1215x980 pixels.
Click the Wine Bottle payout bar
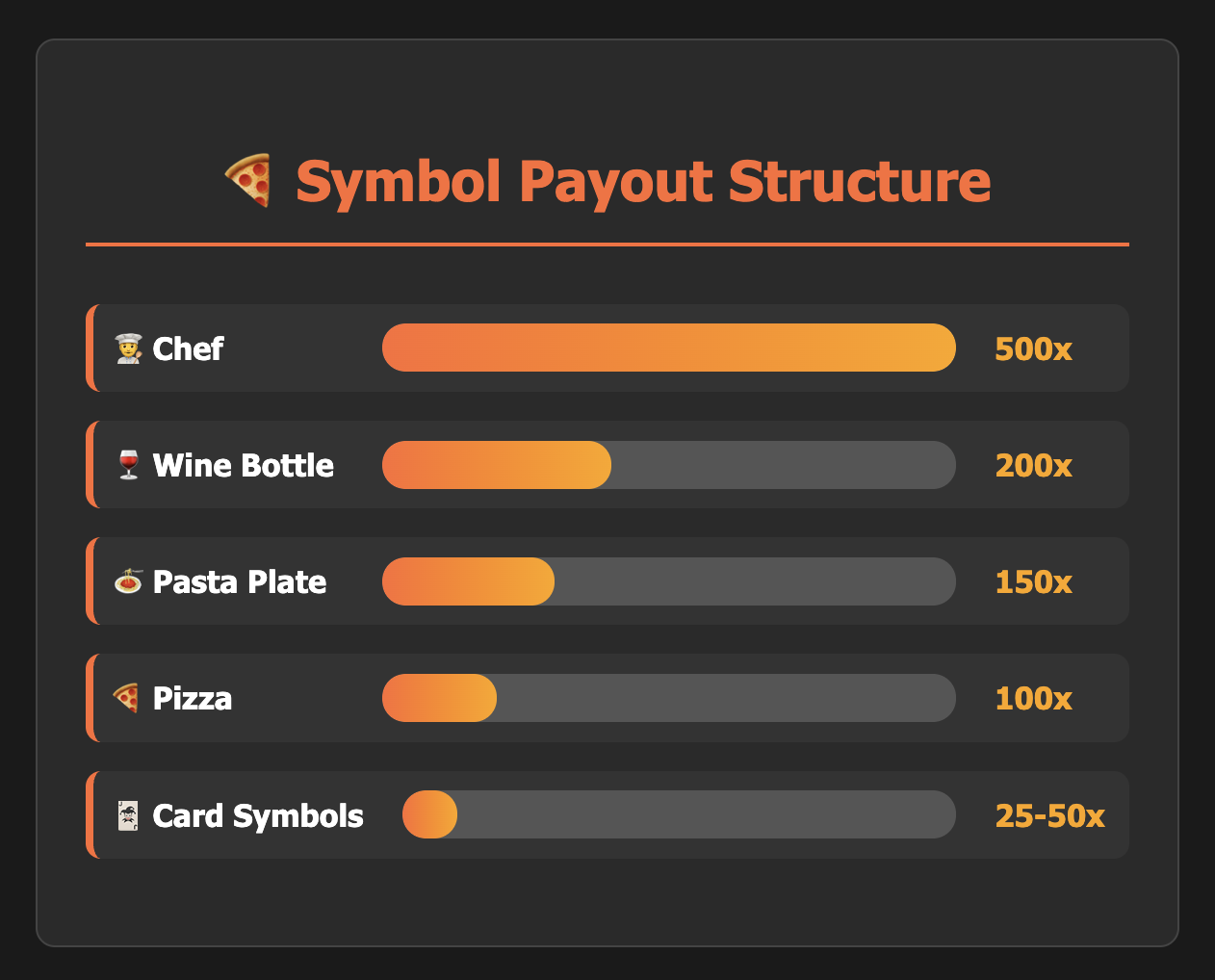point(668,466)
